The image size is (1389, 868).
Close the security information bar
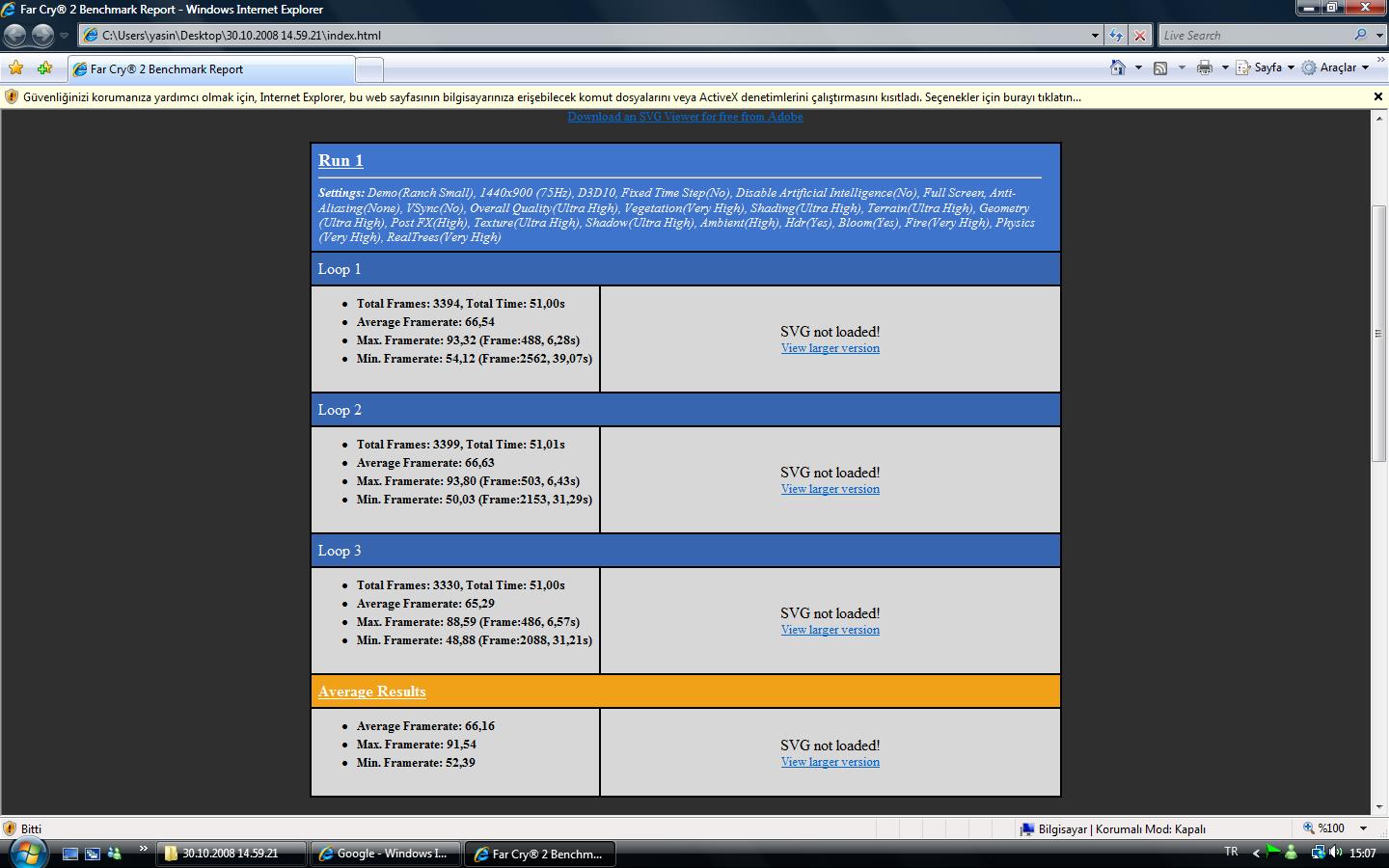pos(1378,96)
